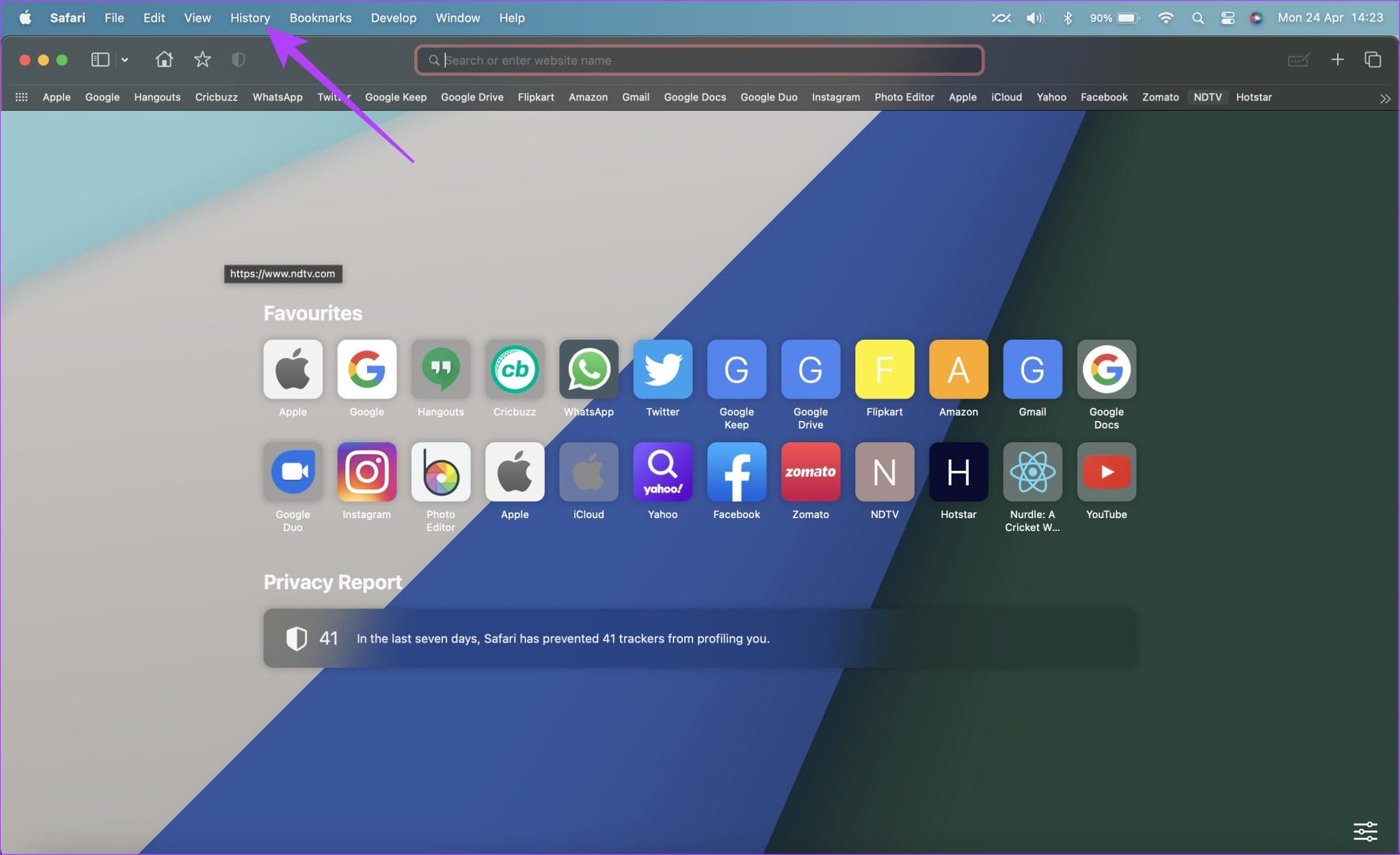Open iCloud from the favourites bar
Screen dimensions: 1400x855
[x=1007, y=97]
